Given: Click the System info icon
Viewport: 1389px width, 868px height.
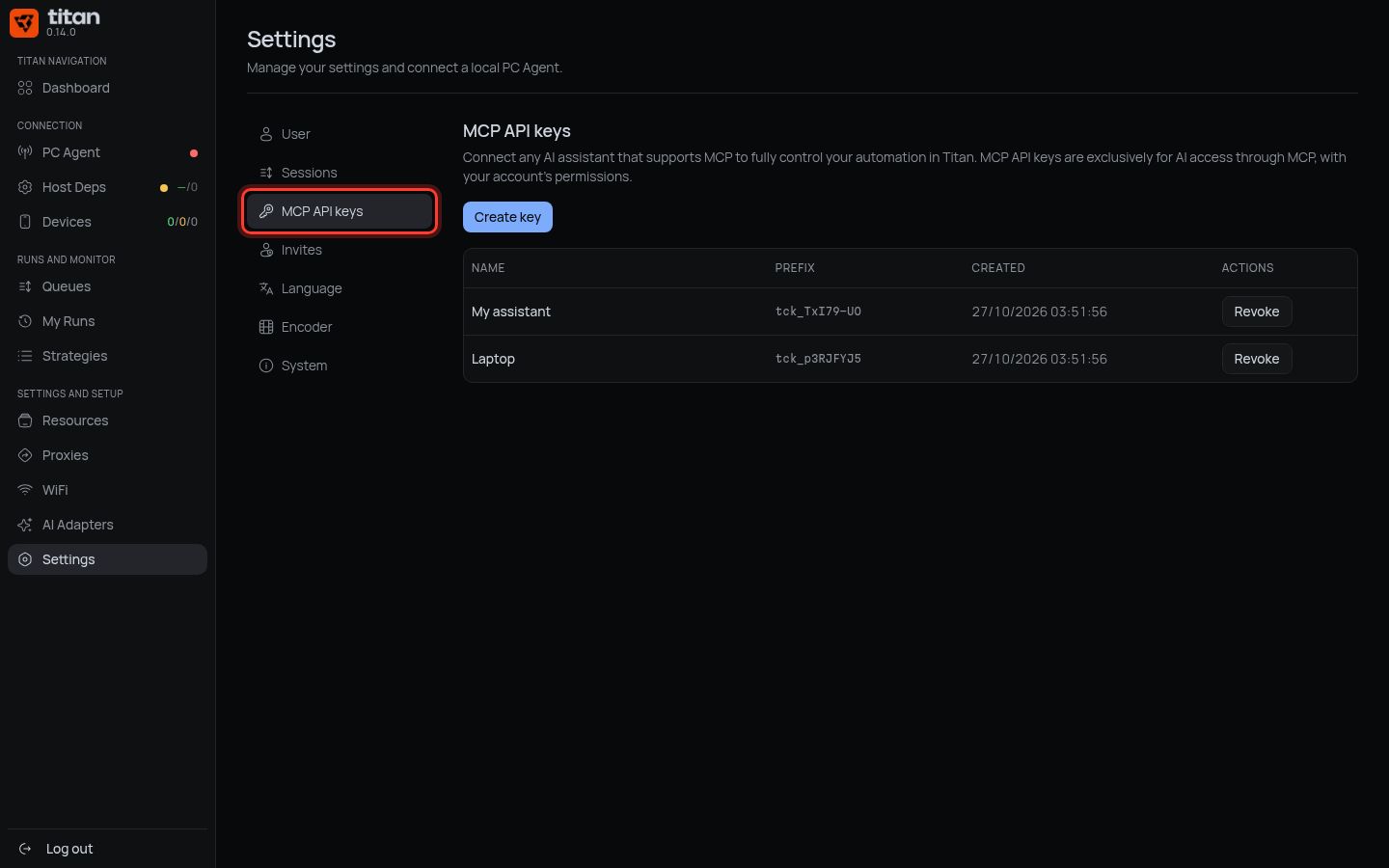Looking at the screenshot, I should point(266,366).
